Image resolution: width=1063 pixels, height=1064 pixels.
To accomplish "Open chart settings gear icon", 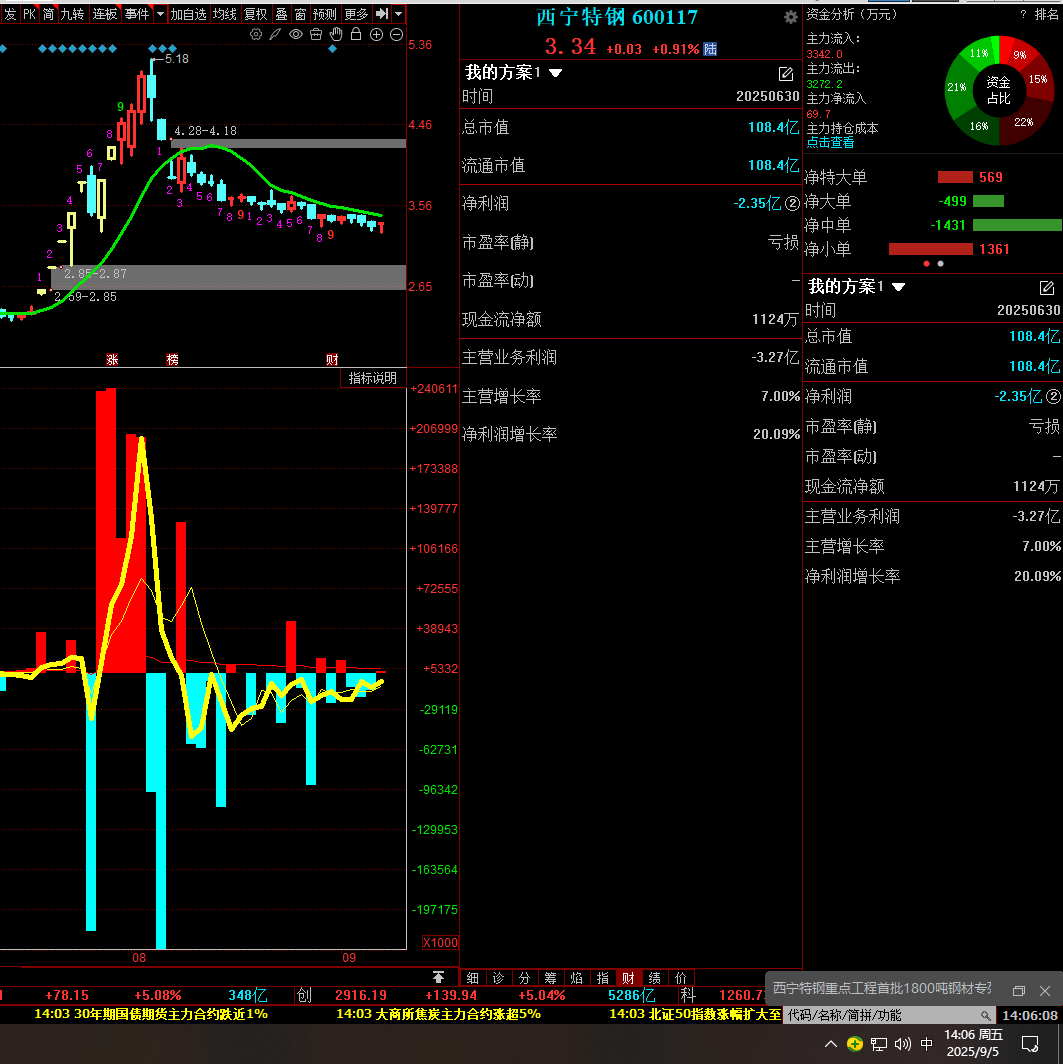I will (256, 34).
